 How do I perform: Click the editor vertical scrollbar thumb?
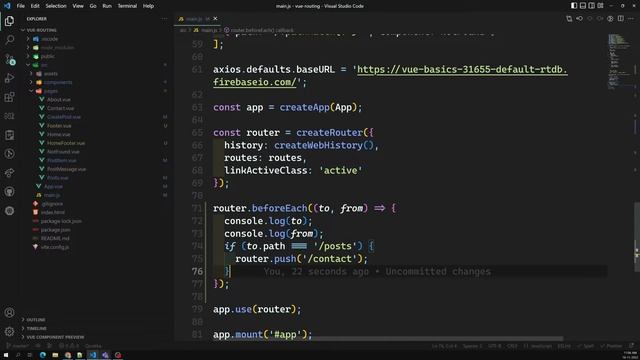pyautogui.click(x=637, y=237)
